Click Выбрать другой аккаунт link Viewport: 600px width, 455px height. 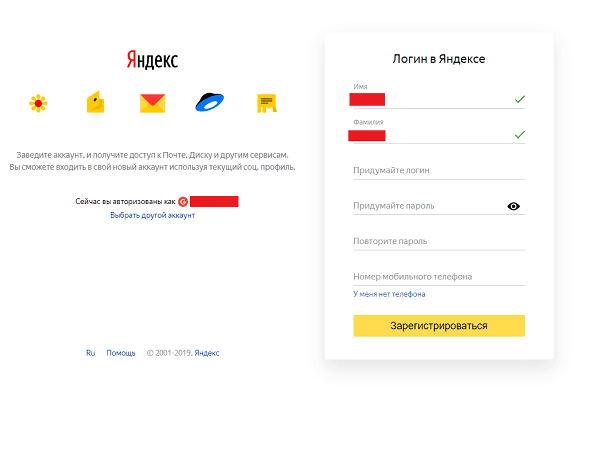(153, 215)
